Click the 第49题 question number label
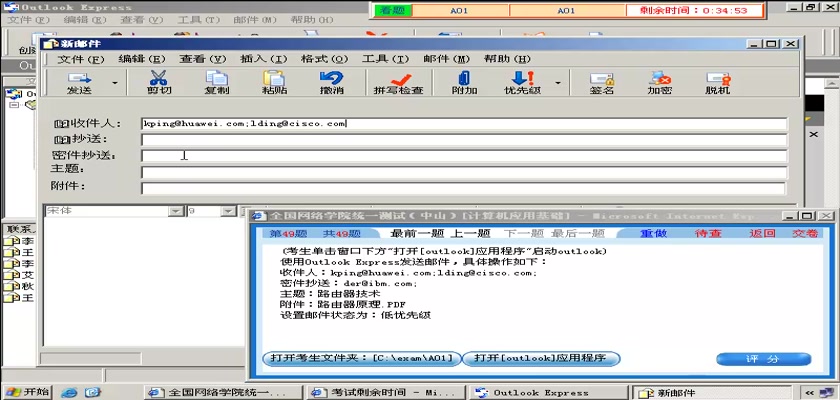The height and width of the screenshot is (400, 840). [288, 233]
